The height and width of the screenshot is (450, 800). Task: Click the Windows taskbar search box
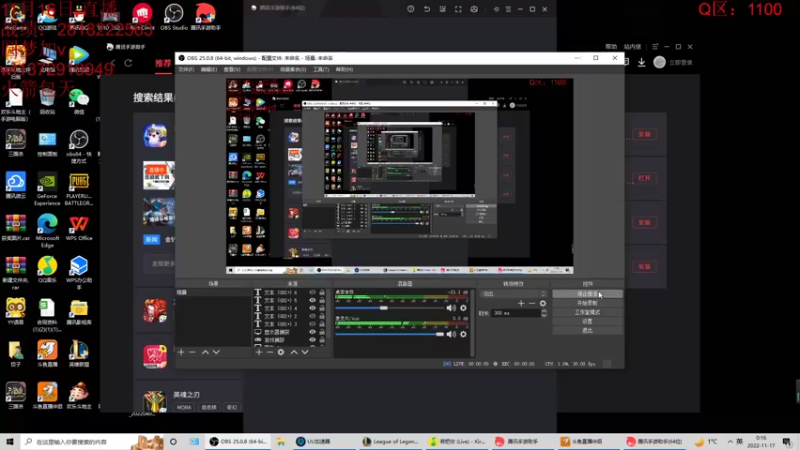(70, 441)
